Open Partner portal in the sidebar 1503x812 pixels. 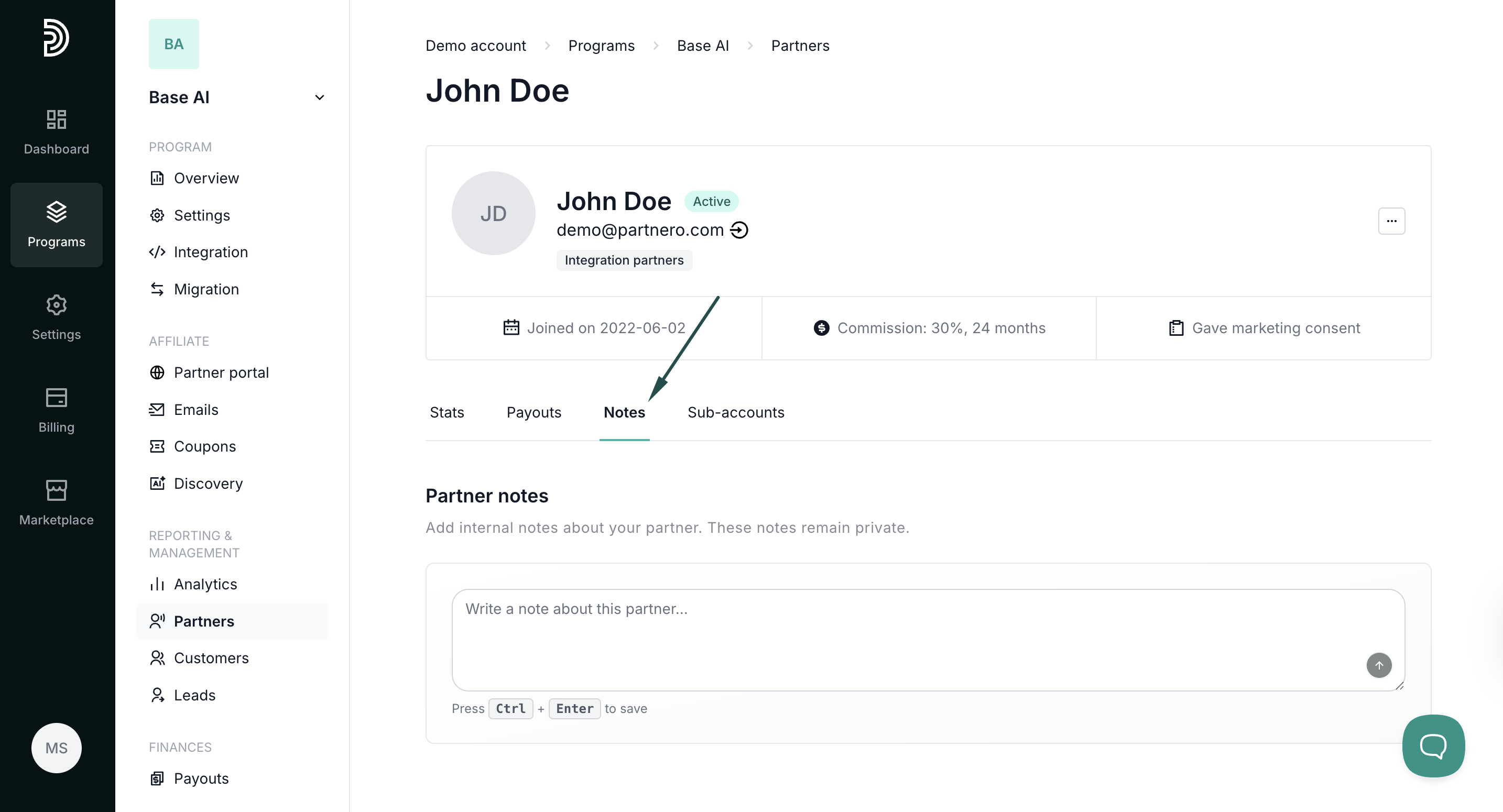[x=221, y=372]
